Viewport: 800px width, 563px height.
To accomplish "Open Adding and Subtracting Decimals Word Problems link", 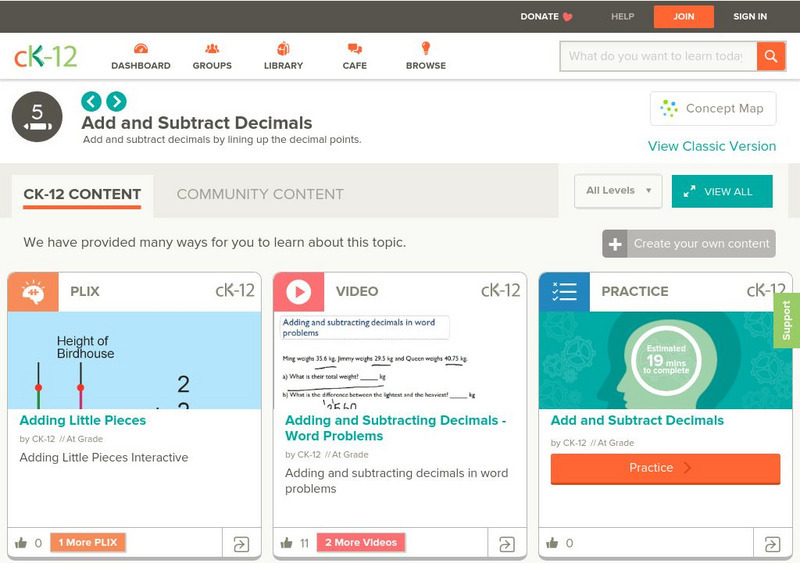I will point(395,428).
